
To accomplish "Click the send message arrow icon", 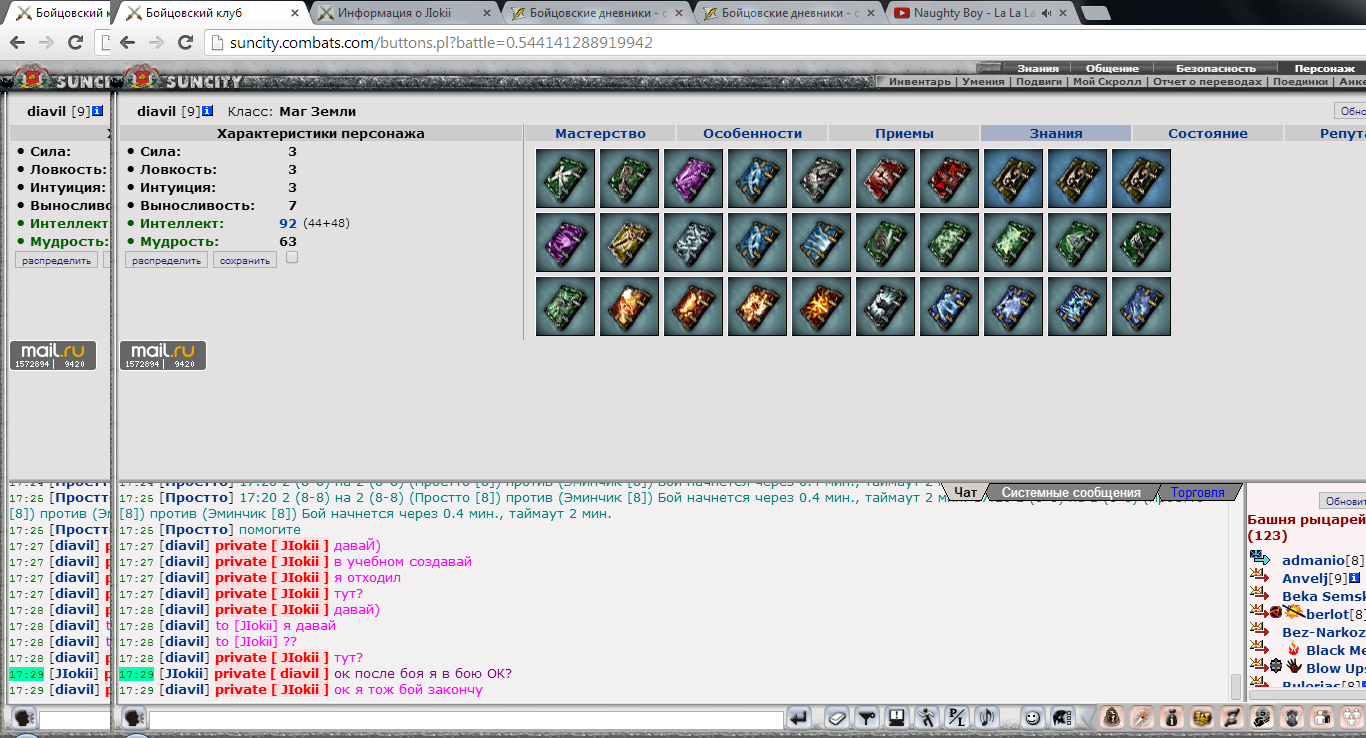I will point(798,717).
